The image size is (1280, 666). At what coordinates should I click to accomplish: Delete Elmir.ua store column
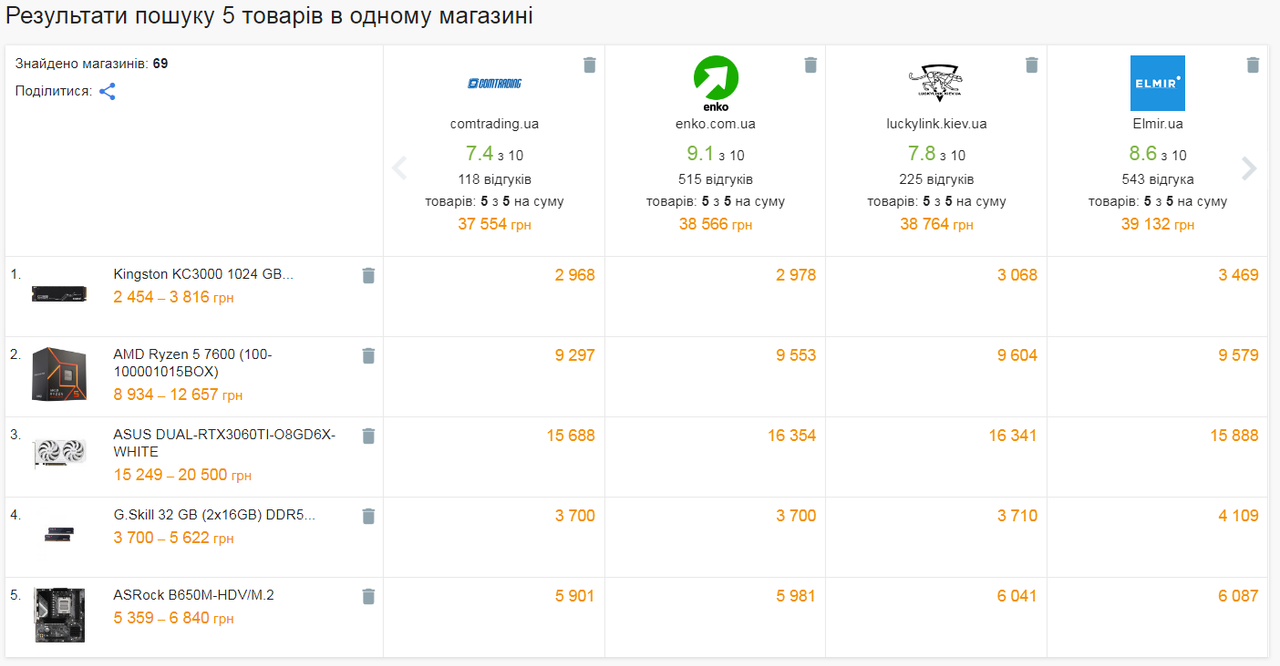pyautogui.click(x=1252, y=65)
